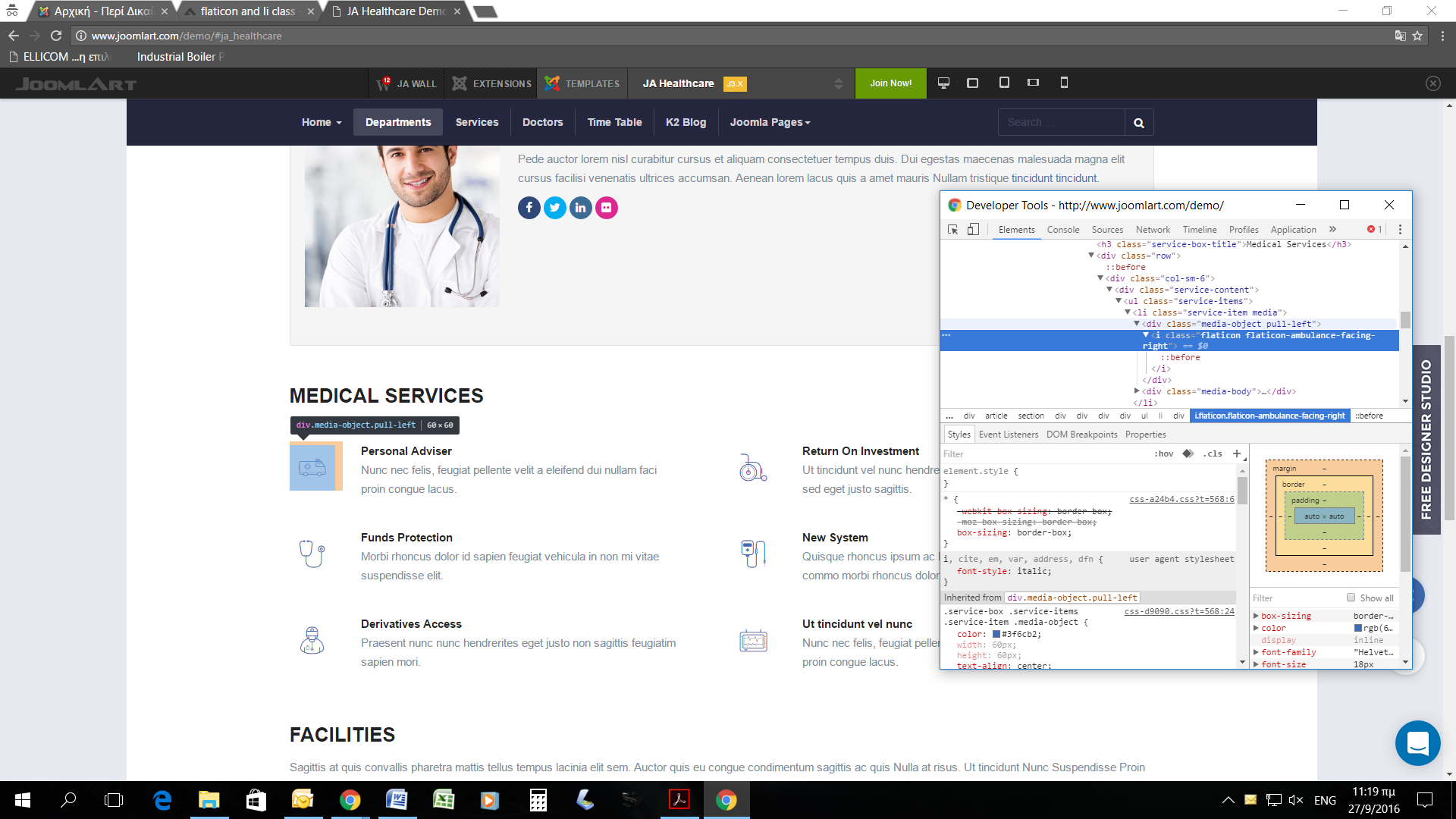Click the Windows Start button
The width and height of the screenshot is (1456, 819).
click(23, 800)
